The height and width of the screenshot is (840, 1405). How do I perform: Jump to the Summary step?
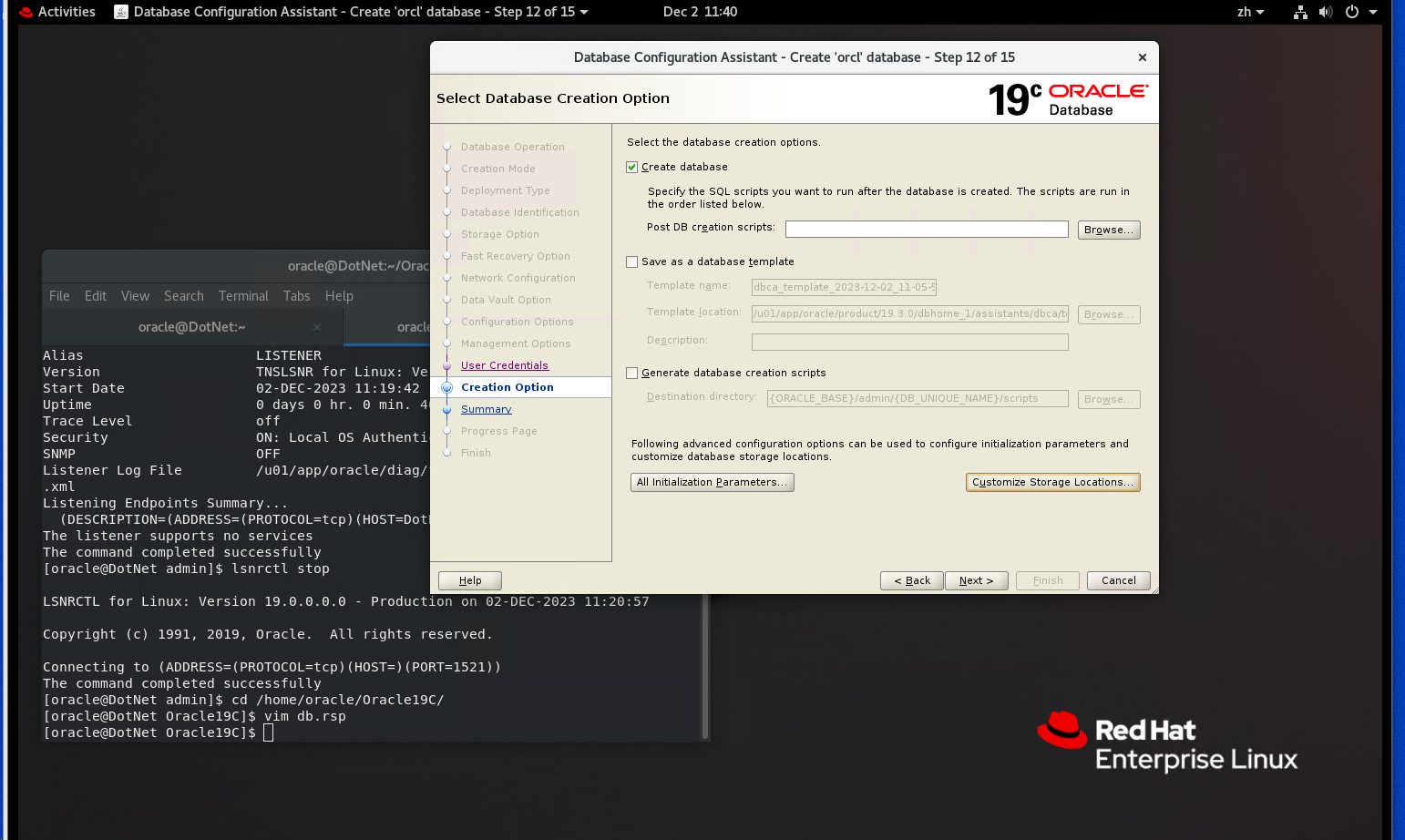pyautogui.click(x=487, y=410)
